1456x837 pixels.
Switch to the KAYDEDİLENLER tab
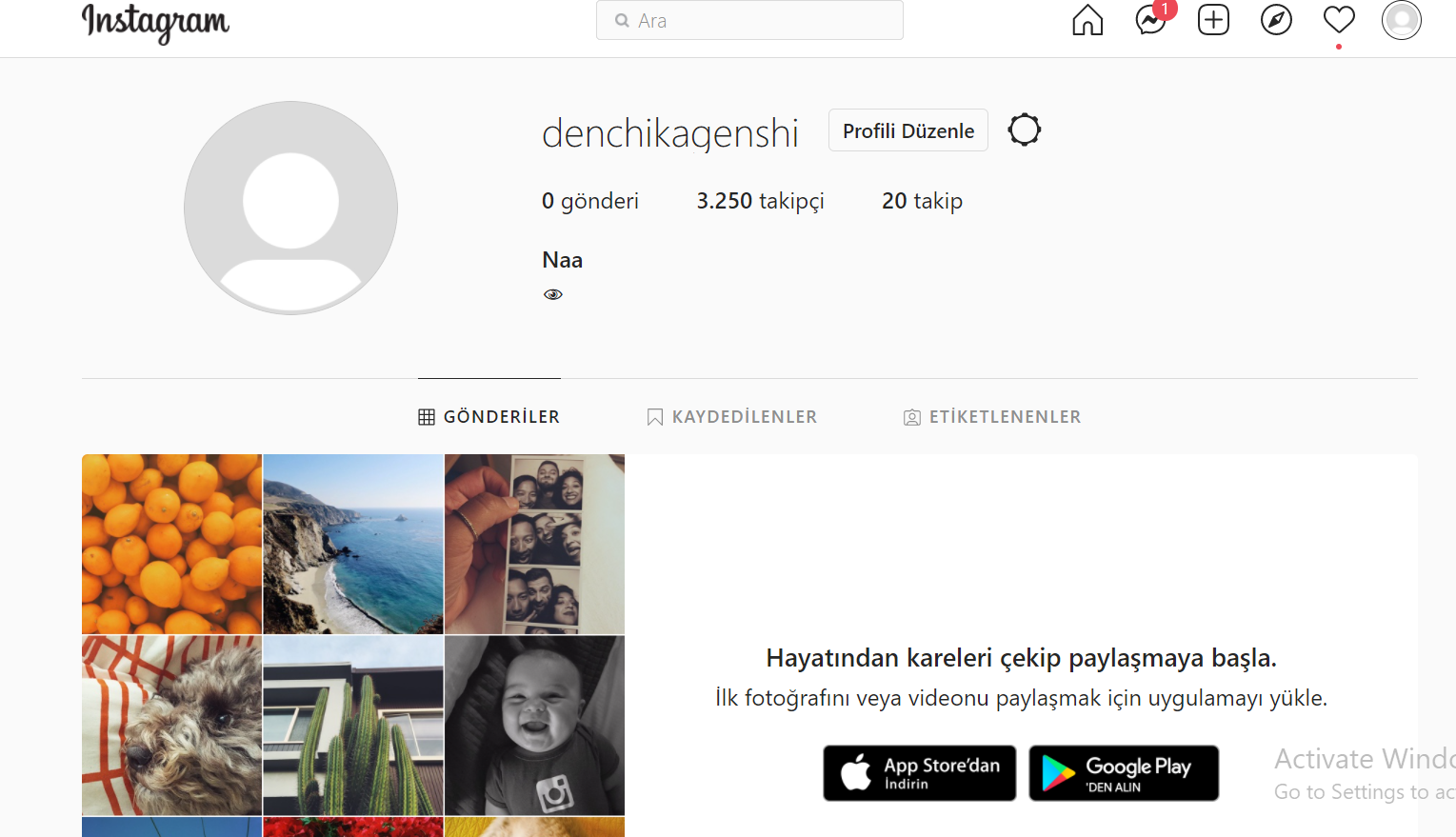tap(731, 417)
